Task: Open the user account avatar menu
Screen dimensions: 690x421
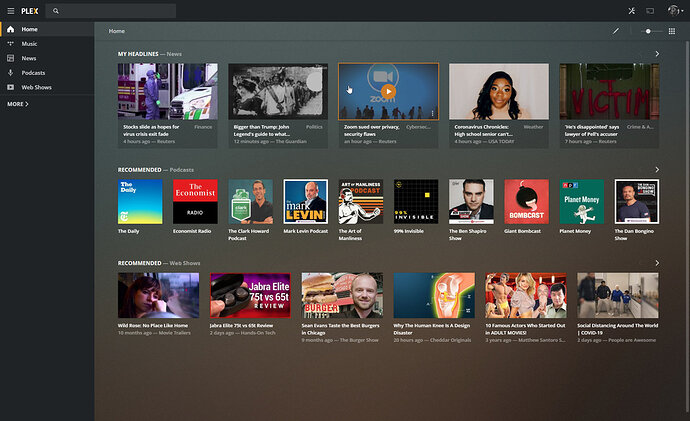Action: pos(674,11)
